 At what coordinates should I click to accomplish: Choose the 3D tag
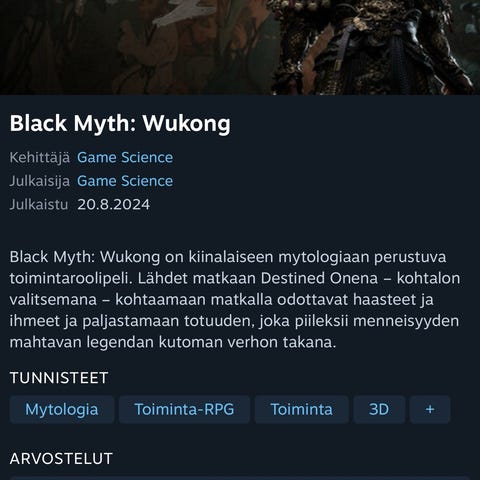click(379, 409)
